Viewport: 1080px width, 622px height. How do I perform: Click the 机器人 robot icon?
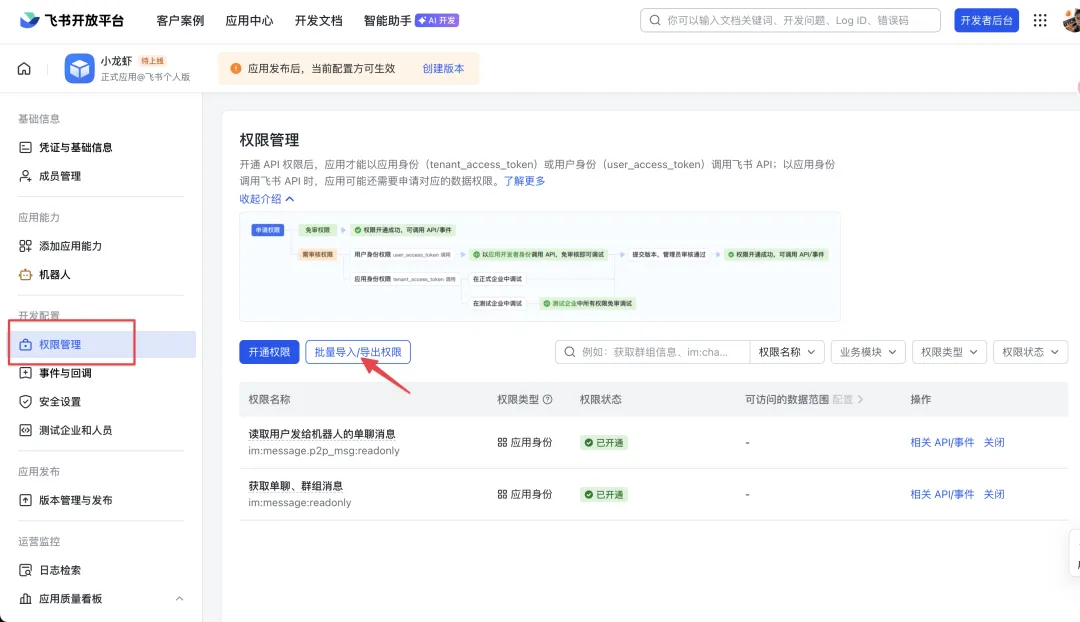coord(25,274)
